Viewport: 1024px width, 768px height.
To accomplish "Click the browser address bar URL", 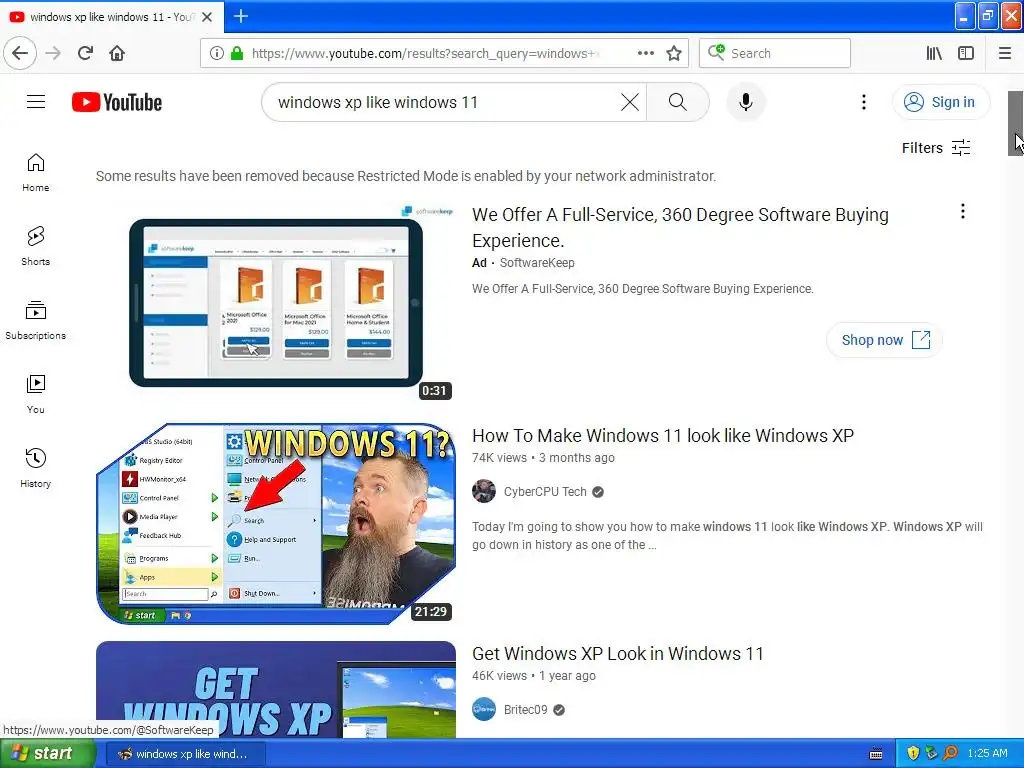I will point(424,54).
